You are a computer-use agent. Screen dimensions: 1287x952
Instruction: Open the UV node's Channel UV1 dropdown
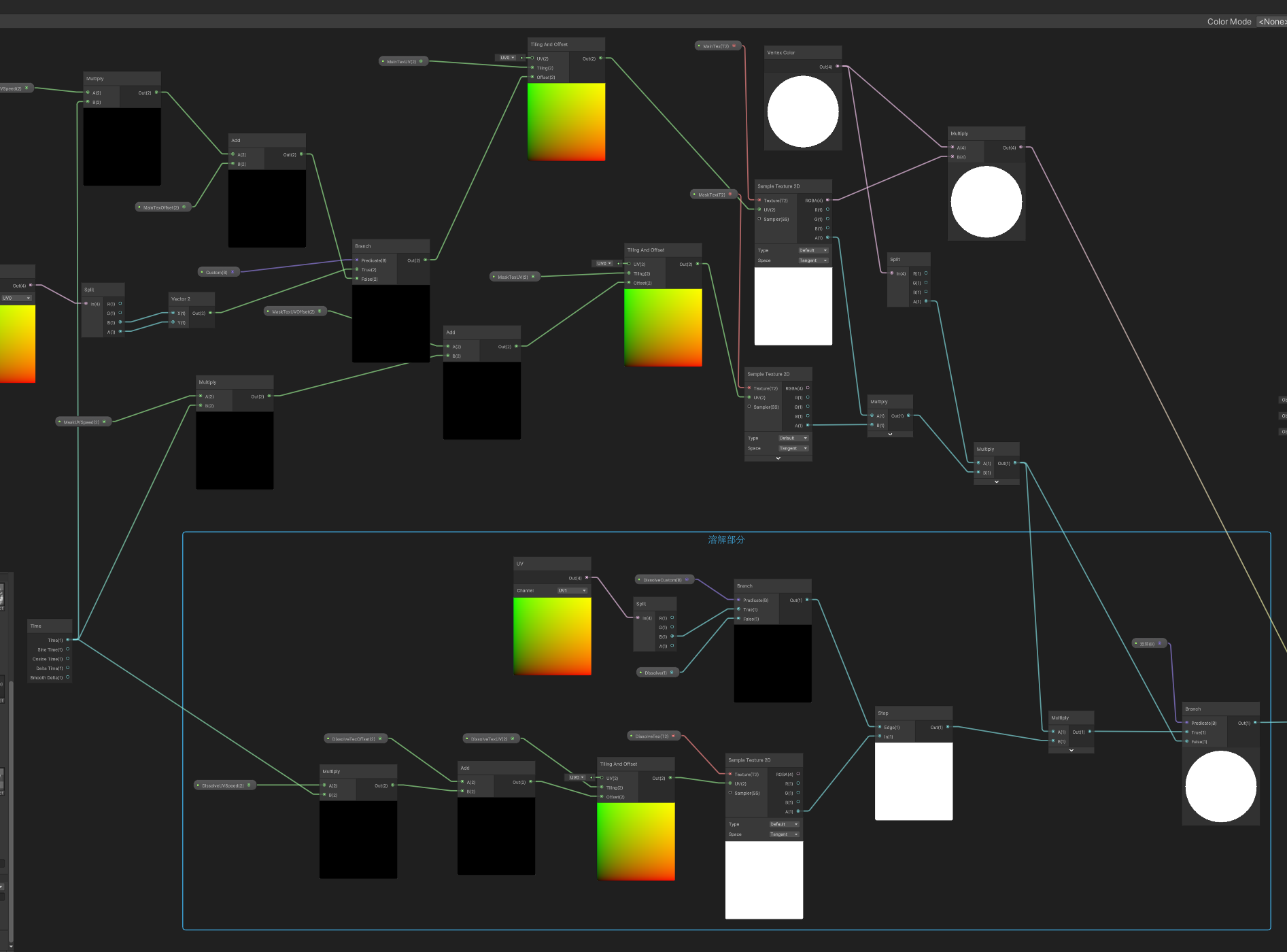point(572,590)
